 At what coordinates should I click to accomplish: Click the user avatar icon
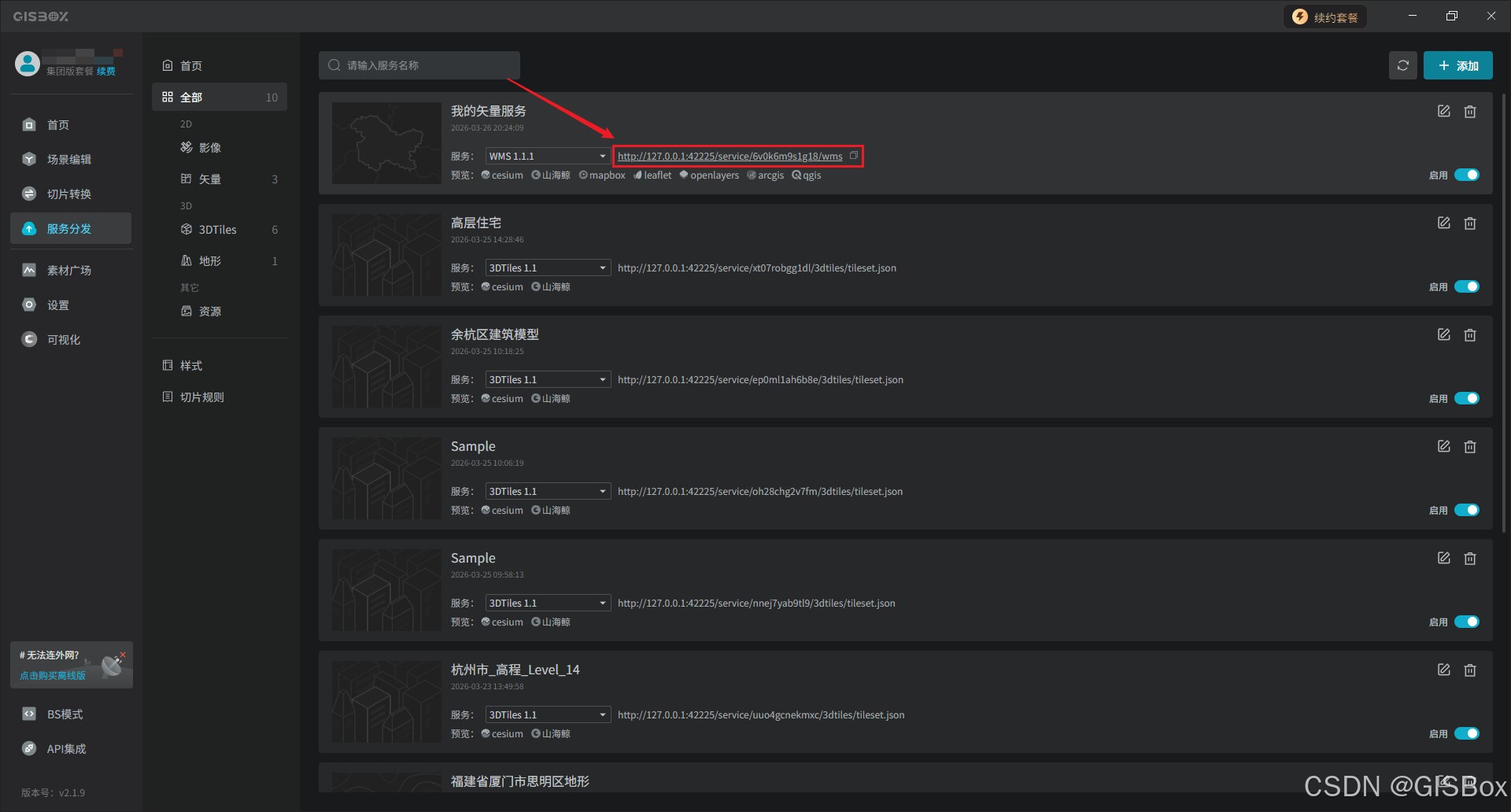(28, 63)
